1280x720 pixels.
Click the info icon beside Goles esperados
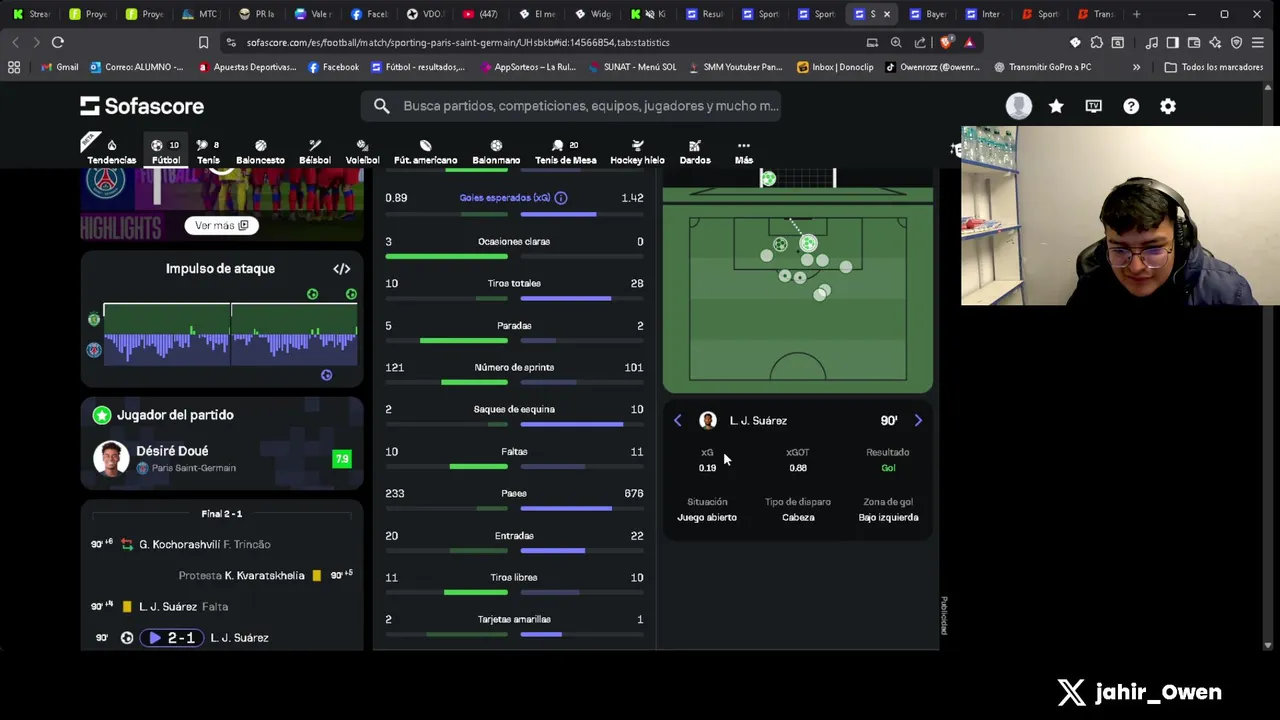click(560, 198)
